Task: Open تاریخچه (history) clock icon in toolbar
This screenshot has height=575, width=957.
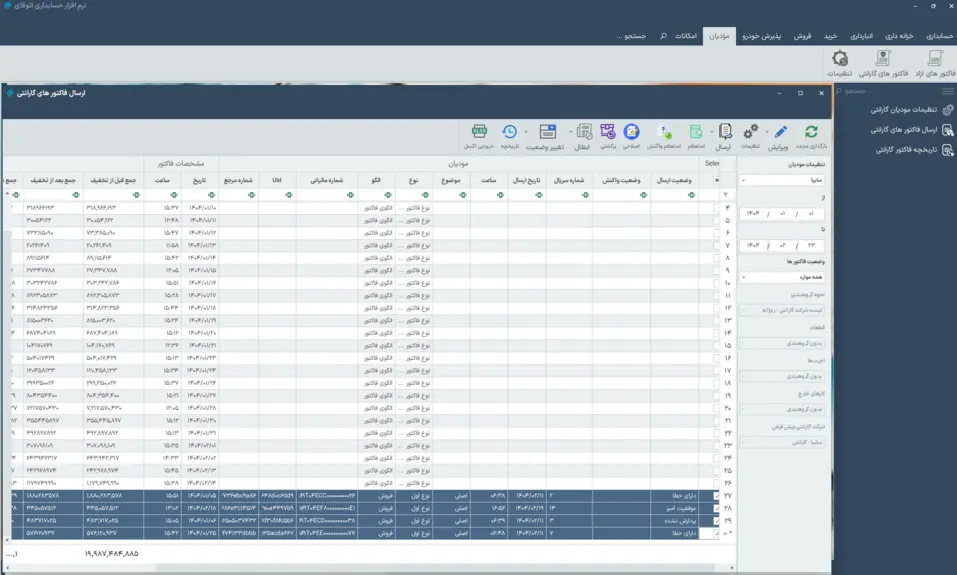Action: coord(510,133)
